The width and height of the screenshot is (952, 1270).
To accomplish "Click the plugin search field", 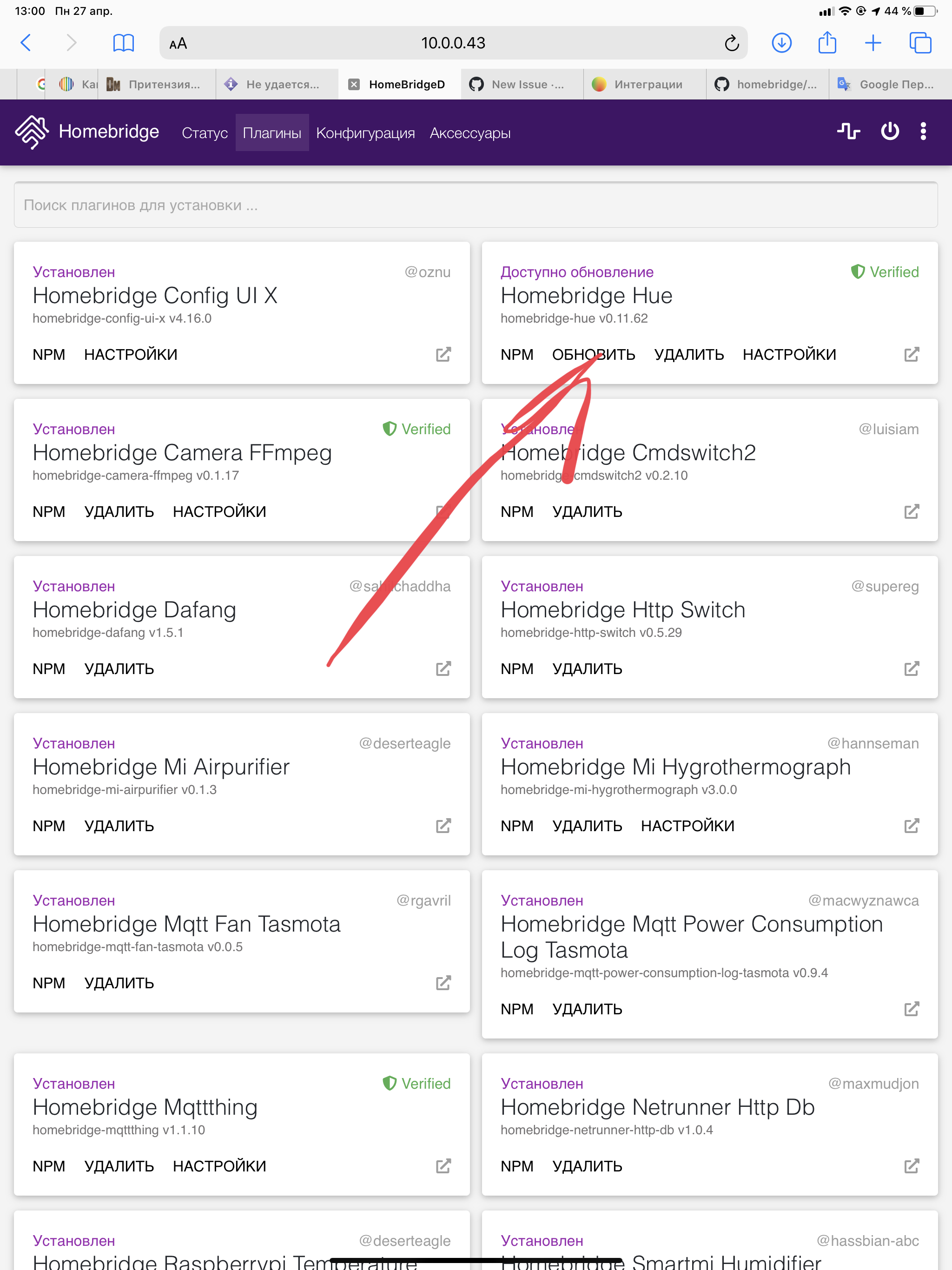I will 476,205.
